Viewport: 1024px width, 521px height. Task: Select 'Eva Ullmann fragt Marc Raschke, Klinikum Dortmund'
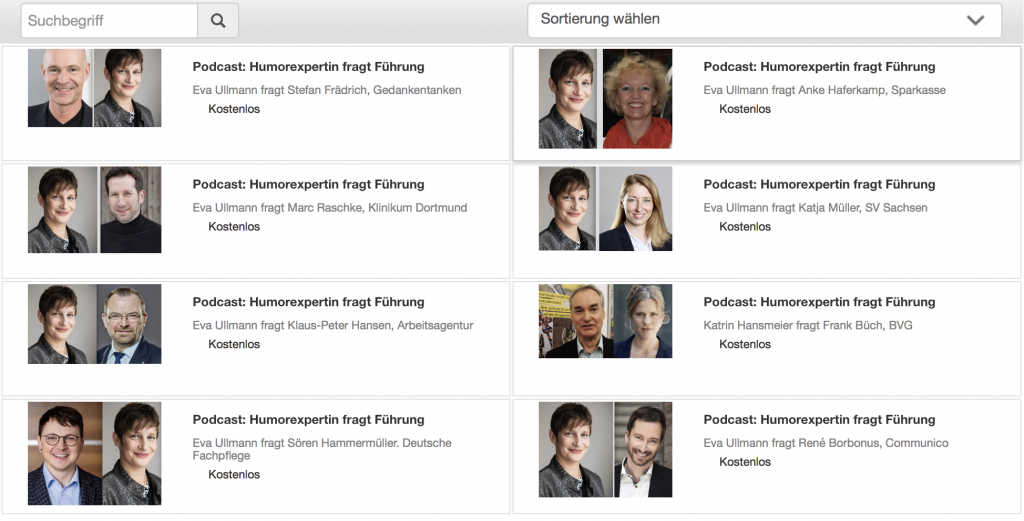click(330, 208)
